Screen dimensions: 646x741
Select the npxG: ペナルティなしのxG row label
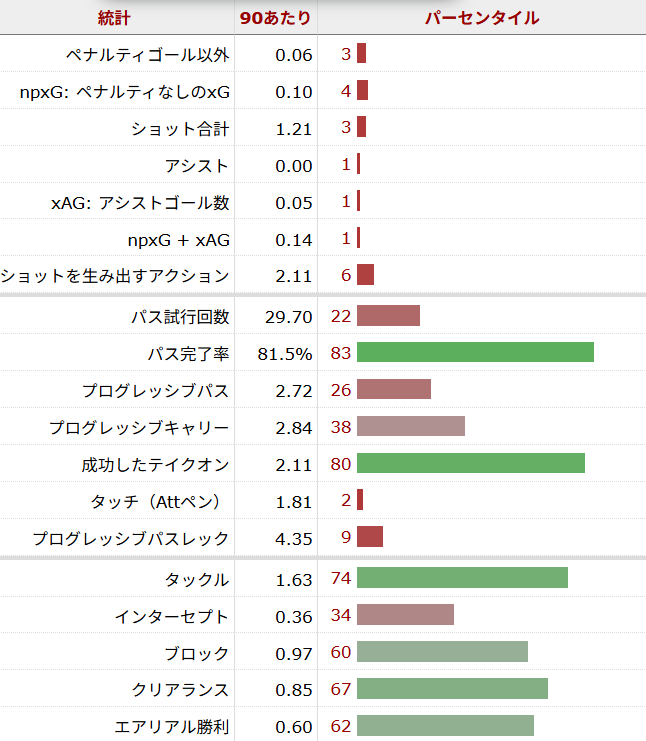(124, 91)
